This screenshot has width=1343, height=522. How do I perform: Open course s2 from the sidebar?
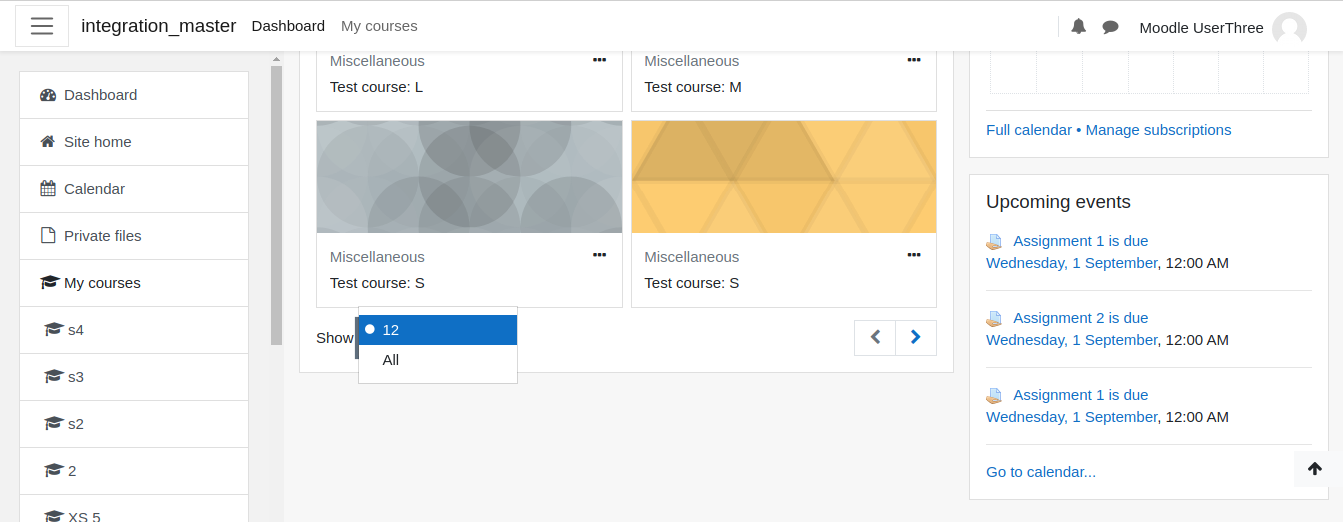(x=134, y=424)
